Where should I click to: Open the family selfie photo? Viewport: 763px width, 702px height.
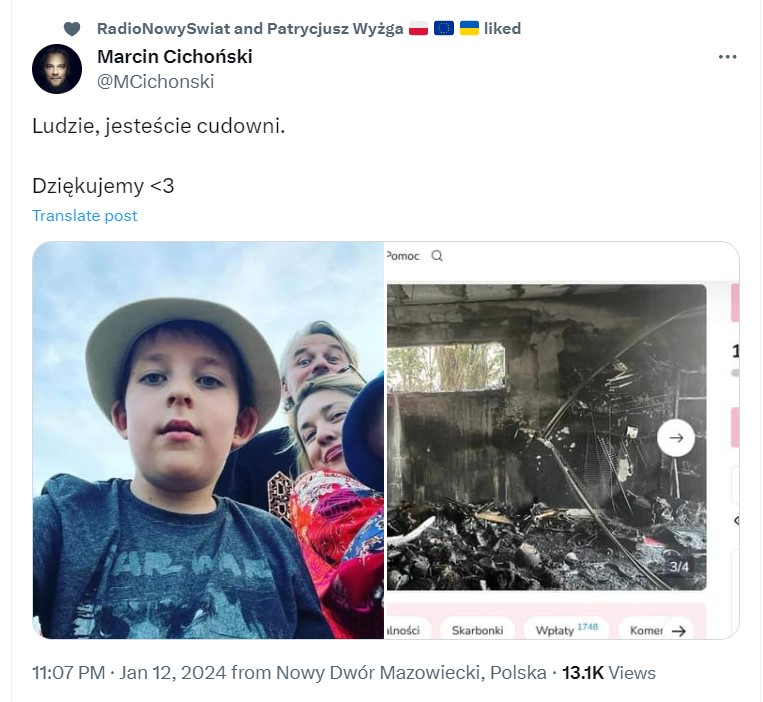(x=208, y=440)
